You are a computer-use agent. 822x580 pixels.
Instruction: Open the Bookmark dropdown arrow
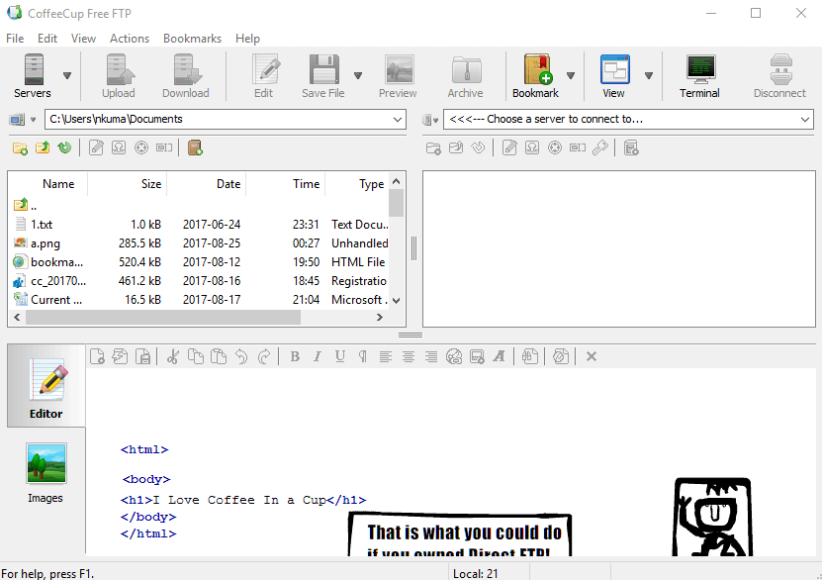[x=571, y=76]
